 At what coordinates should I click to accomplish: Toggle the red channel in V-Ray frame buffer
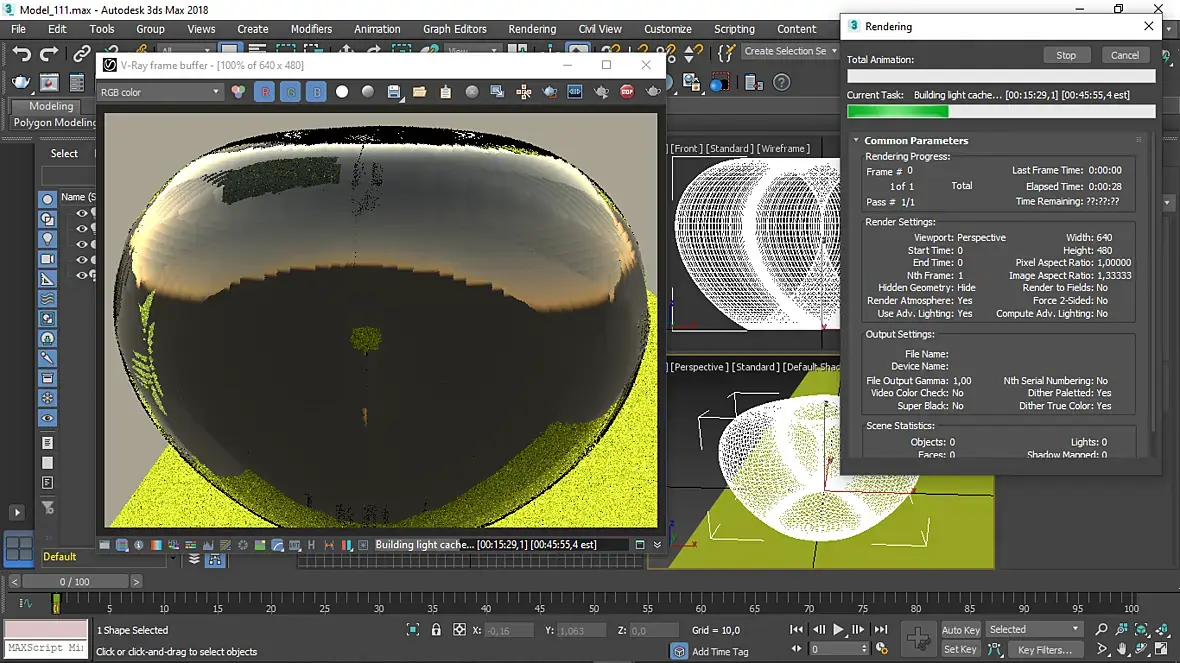[264, 92]
